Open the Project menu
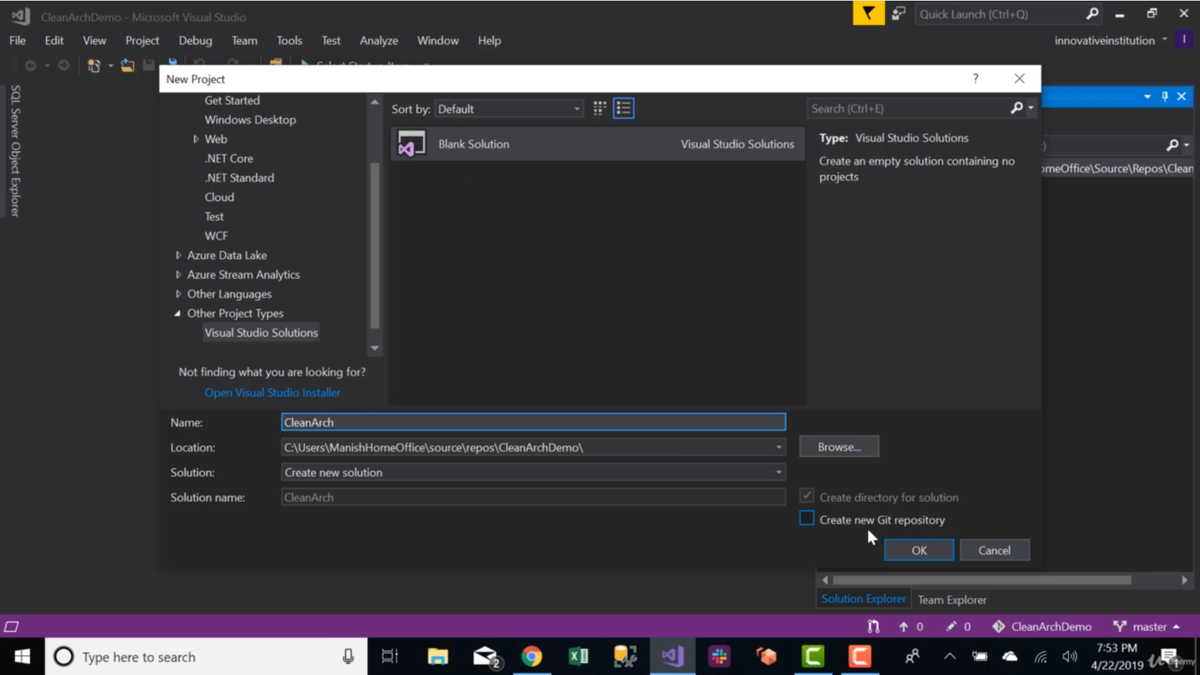 click(142, 40)
